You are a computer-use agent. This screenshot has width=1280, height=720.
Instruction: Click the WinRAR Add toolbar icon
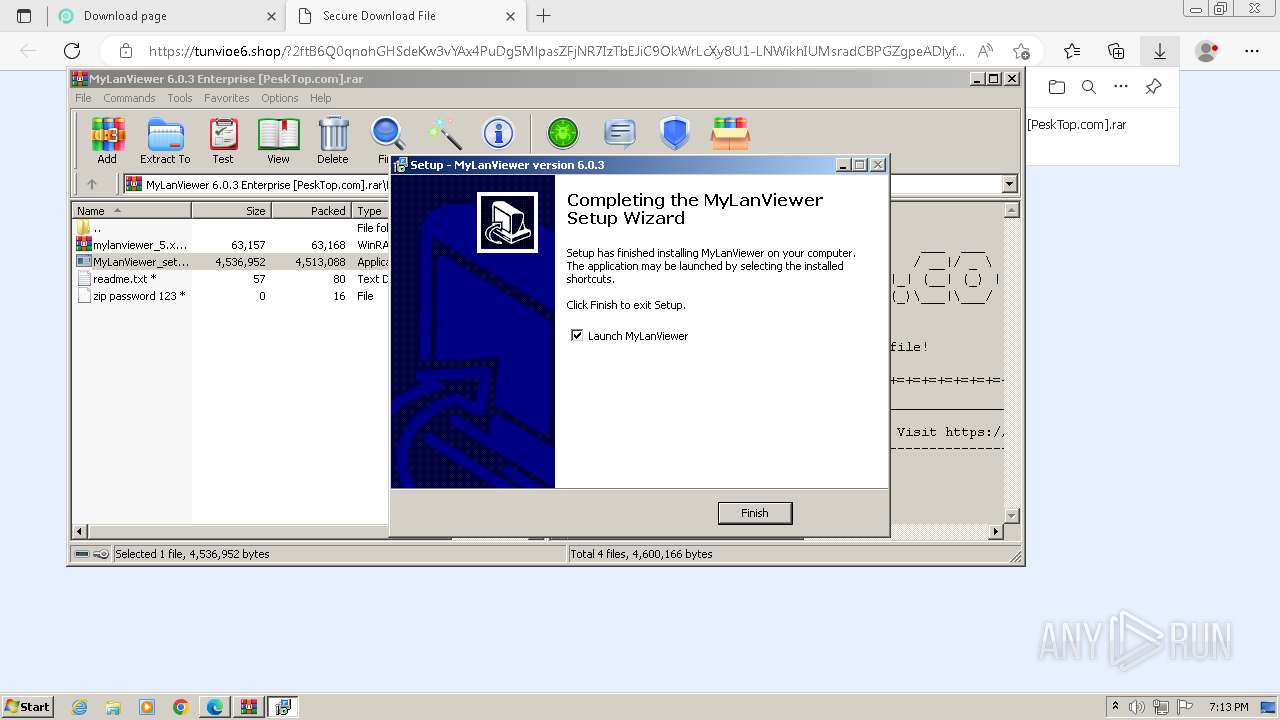pos(107,139)
